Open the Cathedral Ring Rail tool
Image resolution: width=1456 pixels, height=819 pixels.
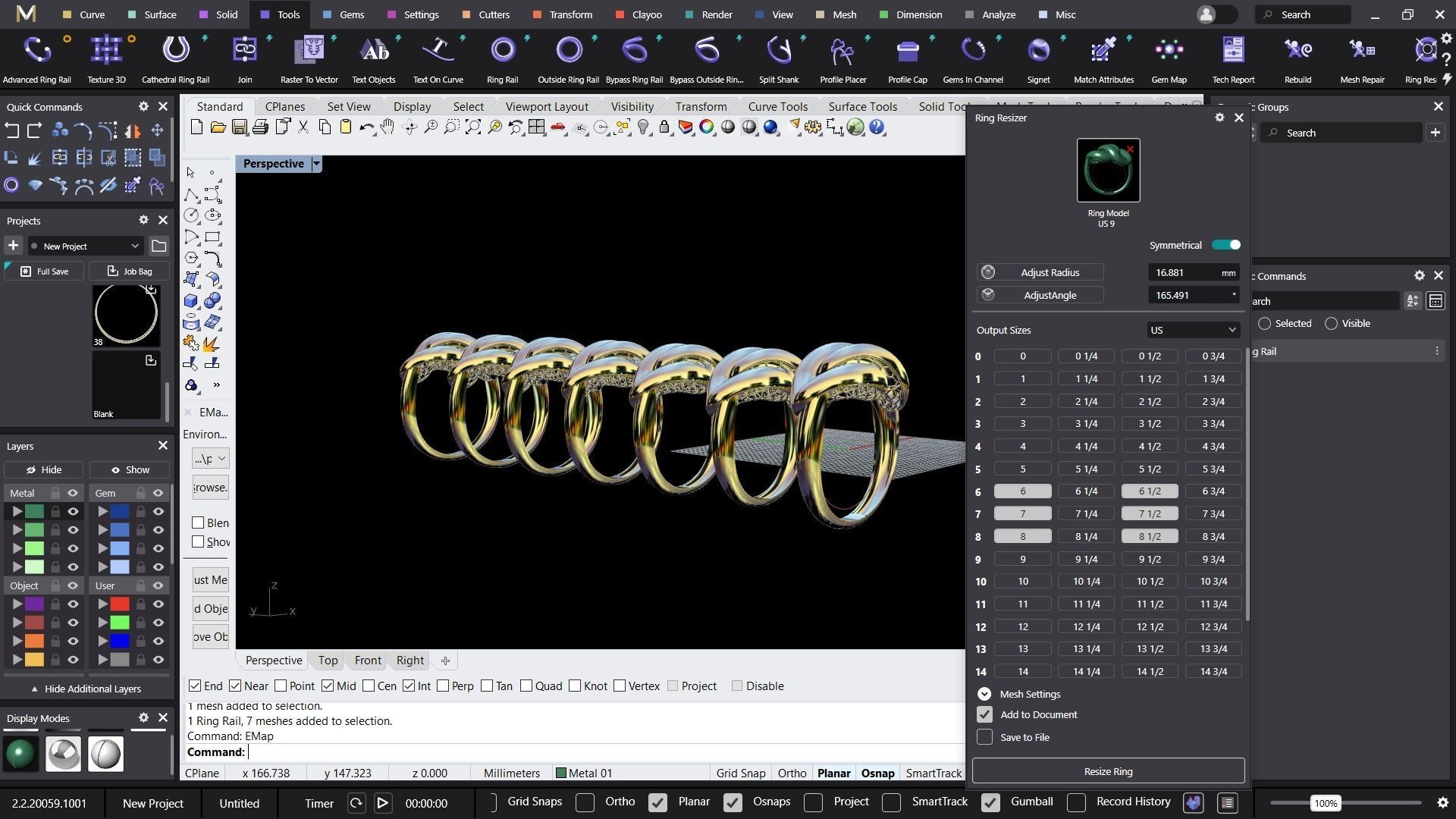(x=175, y=59)
